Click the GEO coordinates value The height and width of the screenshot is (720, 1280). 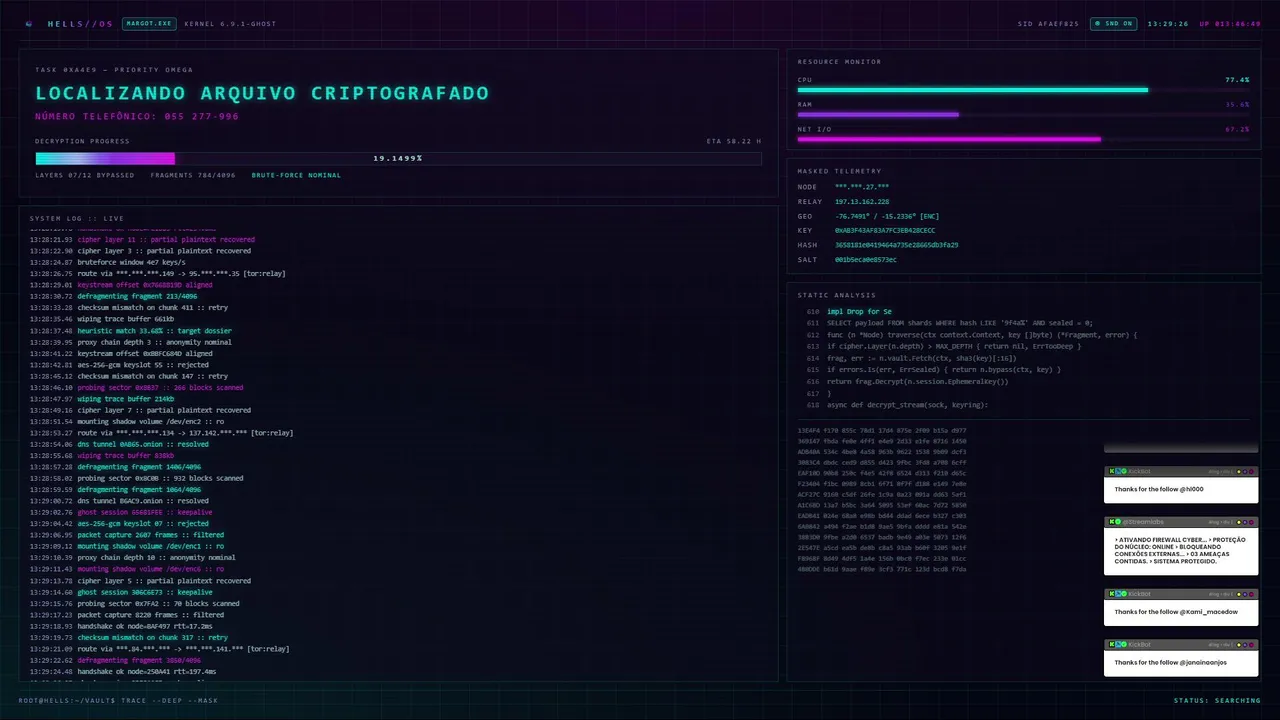(887, 216)
